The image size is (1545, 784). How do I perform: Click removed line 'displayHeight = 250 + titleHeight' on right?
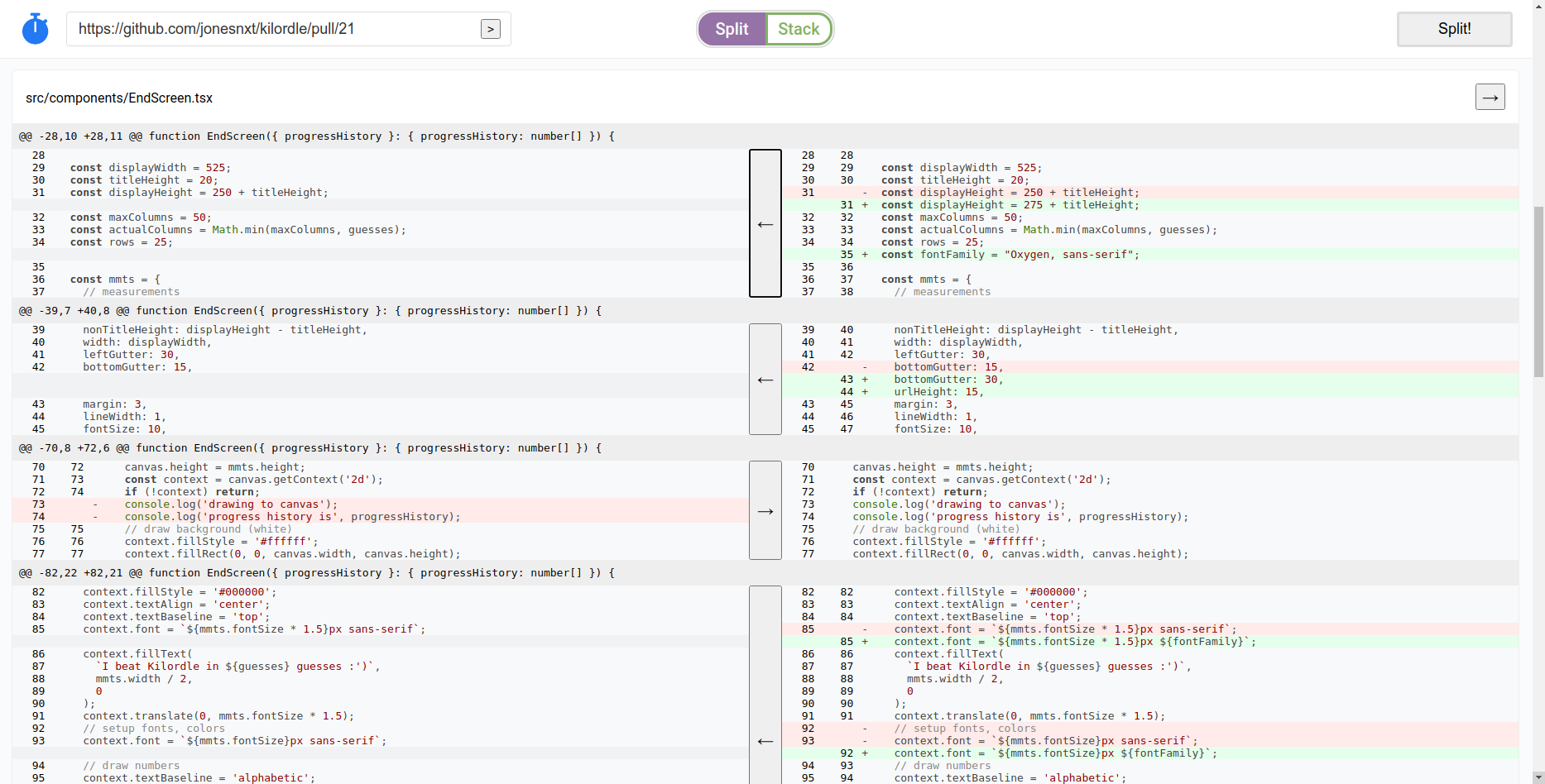(1150, 193)
